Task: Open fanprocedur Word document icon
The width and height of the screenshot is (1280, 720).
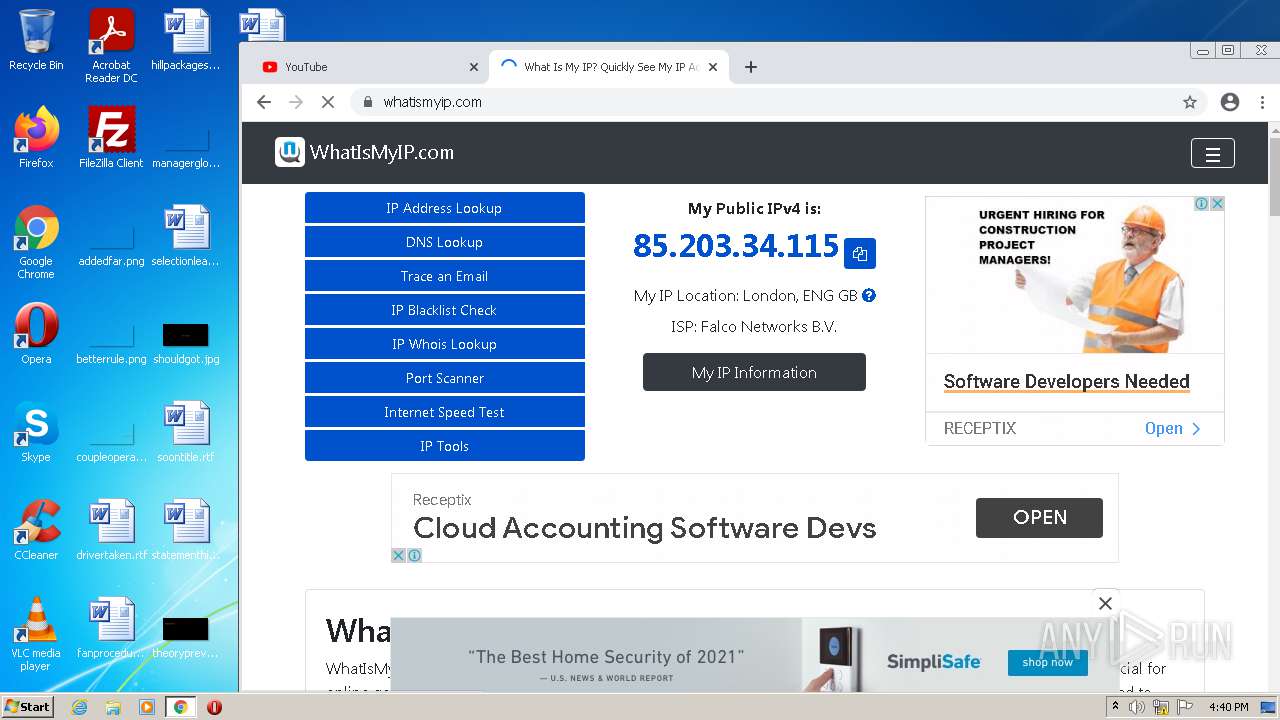Action: 111,628
